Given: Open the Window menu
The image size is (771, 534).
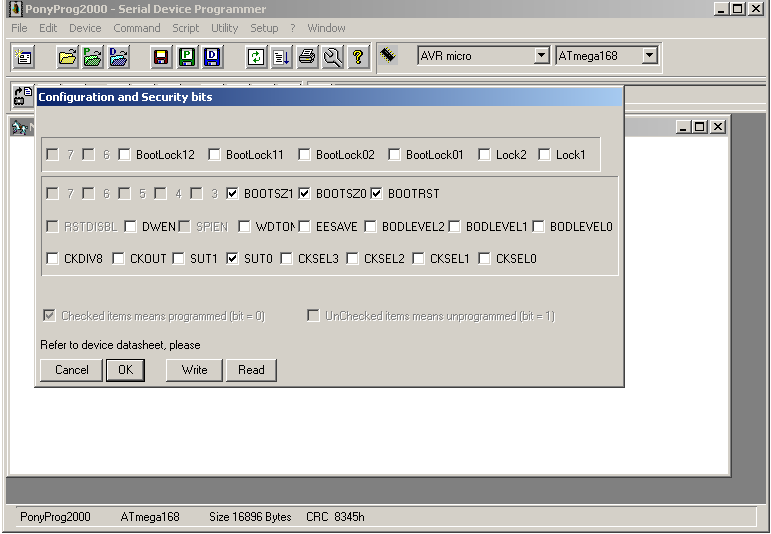Looking at the screenshot, I should tap(326, 28).
